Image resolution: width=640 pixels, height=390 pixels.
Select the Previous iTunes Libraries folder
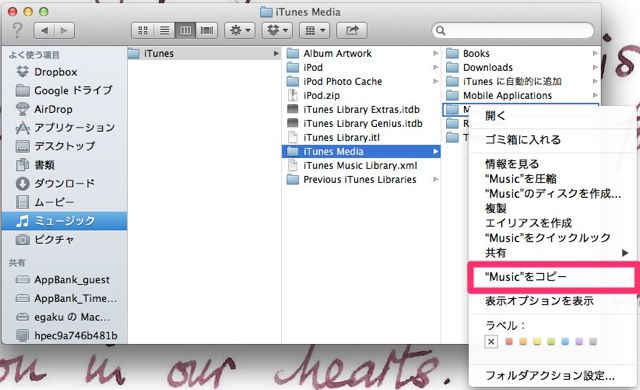point(361,179)
